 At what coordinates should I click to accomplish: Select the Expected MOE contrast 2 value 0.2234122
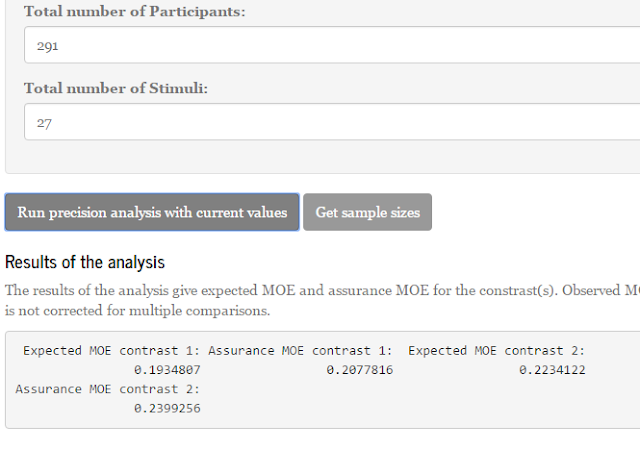[x=552, y=370]
